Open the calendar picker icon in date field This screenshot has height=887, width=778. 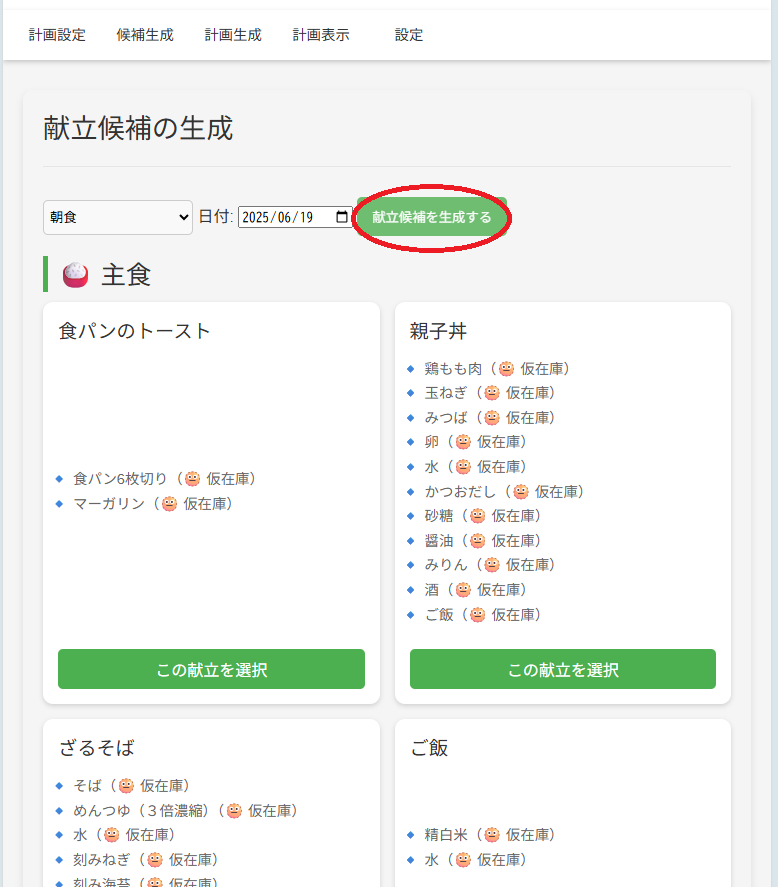tap(342, 217)
